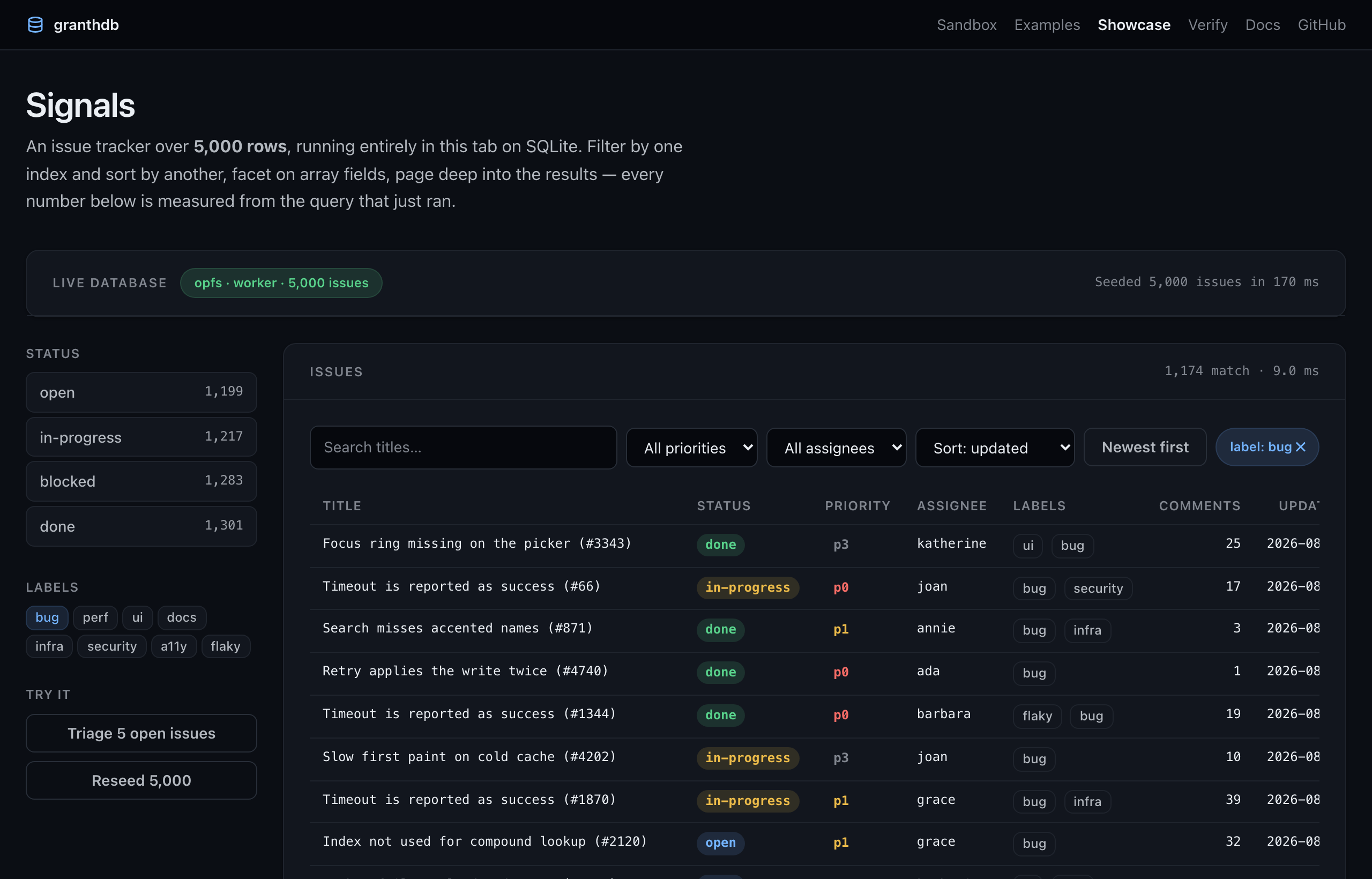
Task: Toggle the security label chip in sidebar
Action: click(x=112, y=646)
